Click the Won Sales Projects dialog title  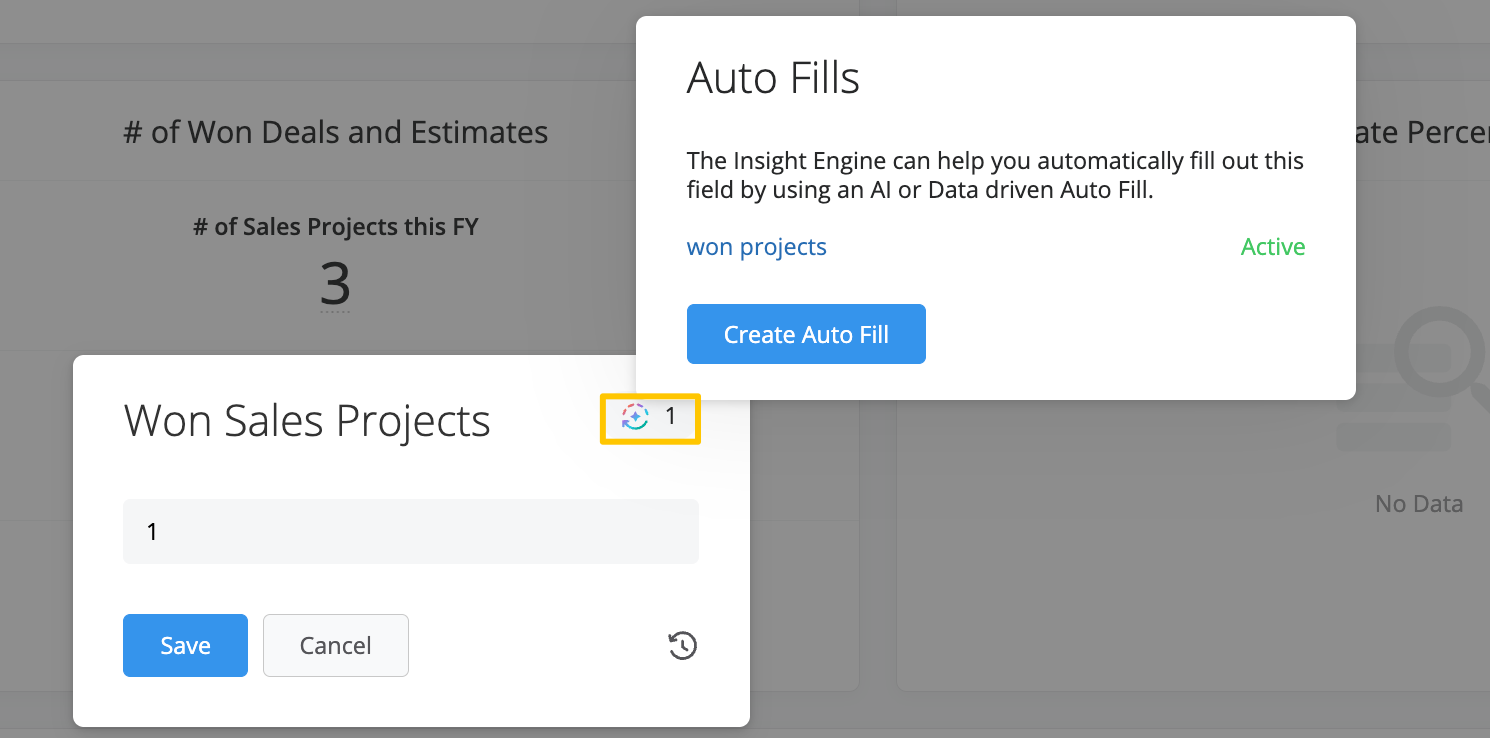tap(307, 421)
